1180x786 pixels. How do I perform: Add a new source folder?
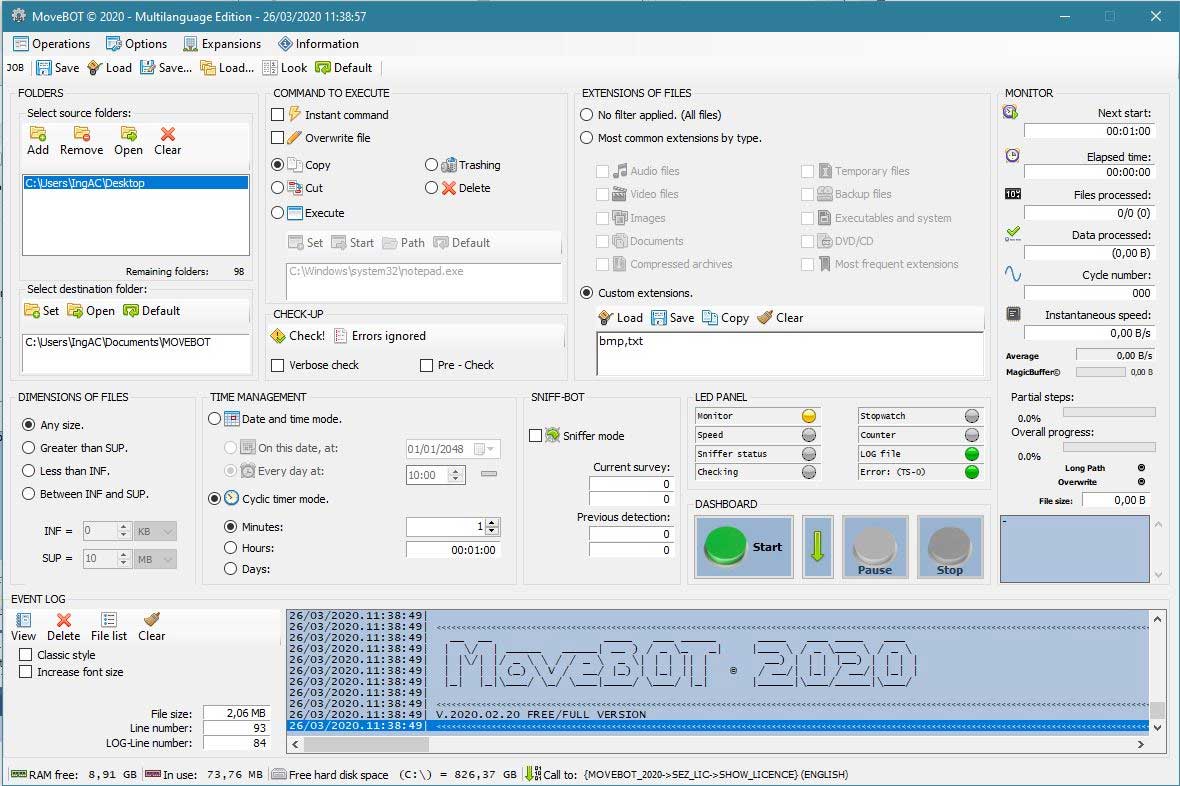click(x=37, y=140)
